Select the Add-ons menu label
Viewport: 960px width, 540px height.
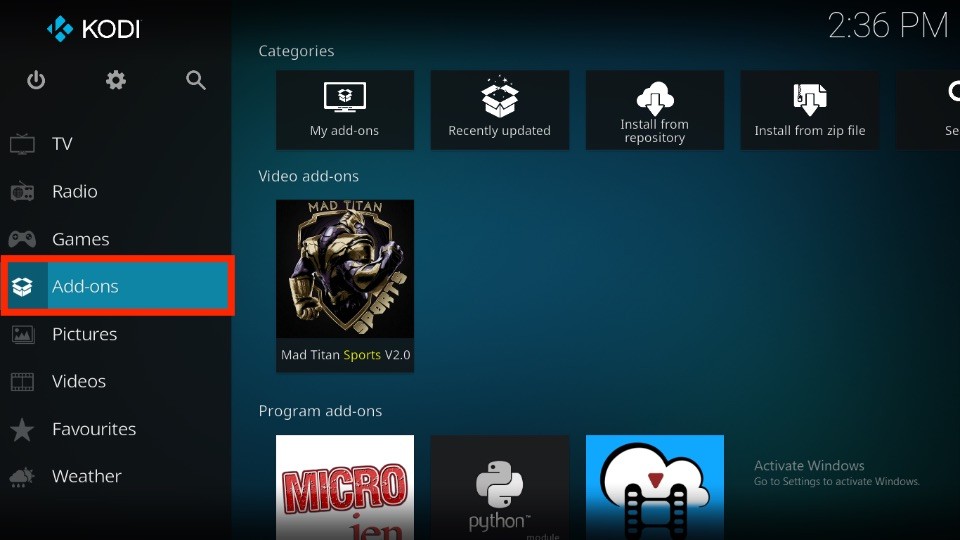coord(85,287)
